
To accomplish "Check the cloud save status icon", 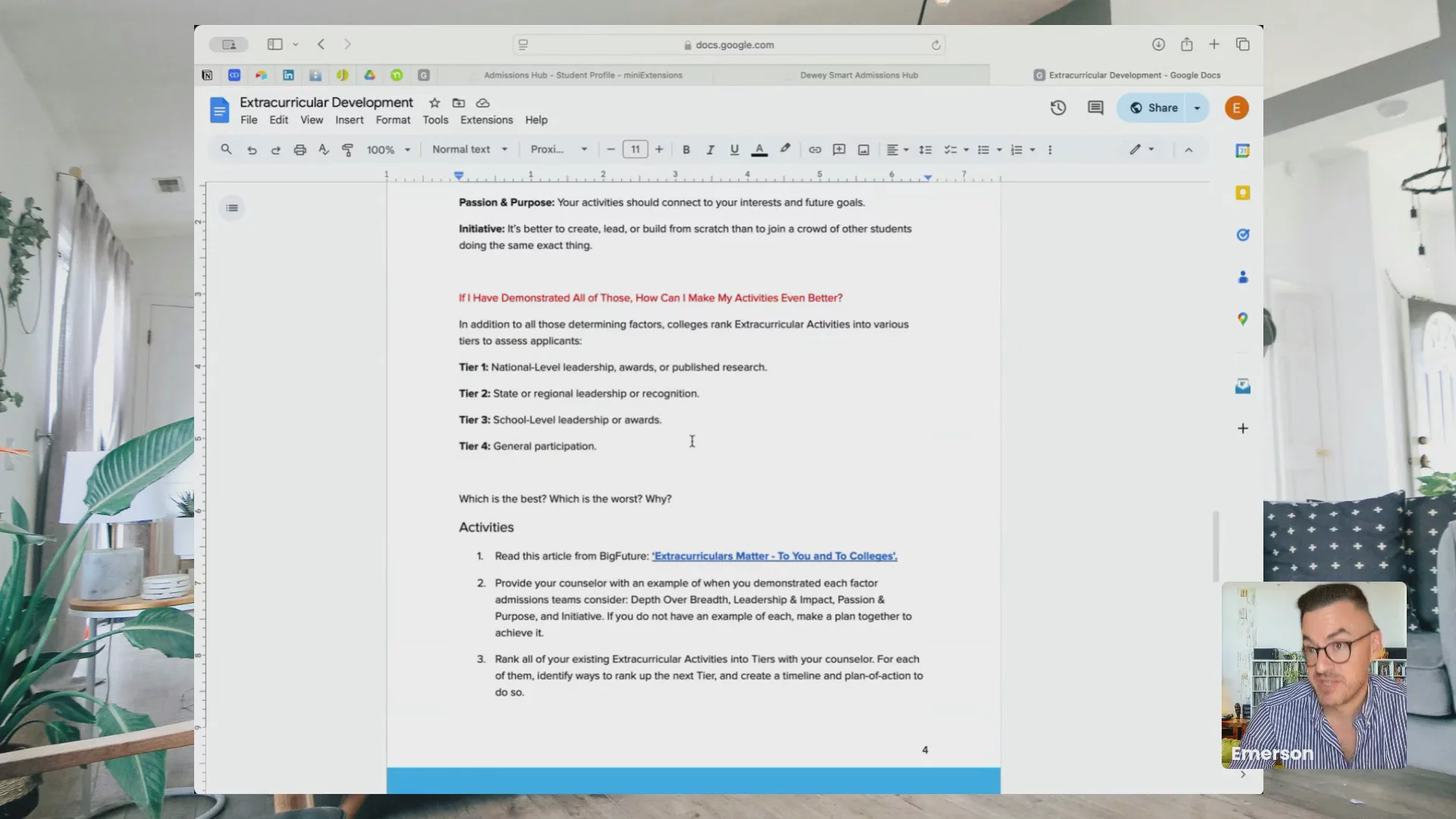I will (x=483, y=102).
